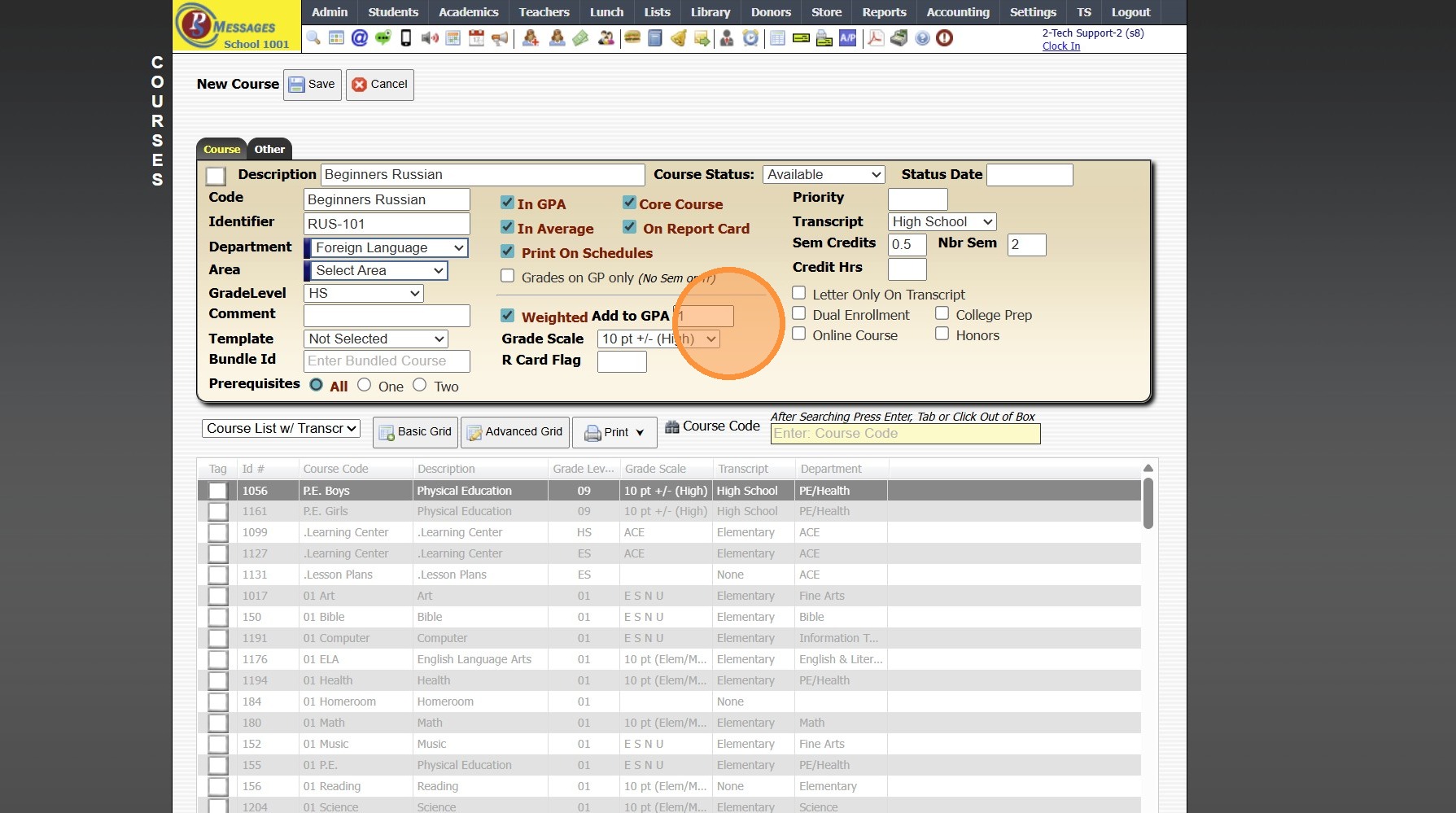
Task: Click the course list vertical scrollbar
Action: point(1148,505)
